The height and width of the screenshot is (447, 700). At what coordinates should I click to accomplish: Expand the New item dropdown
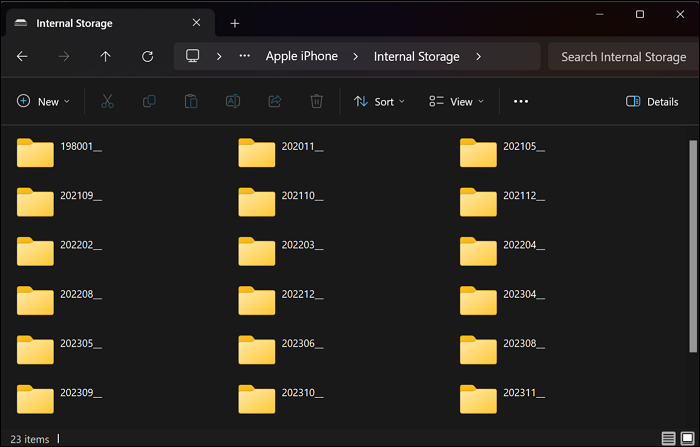coord(44,101)
